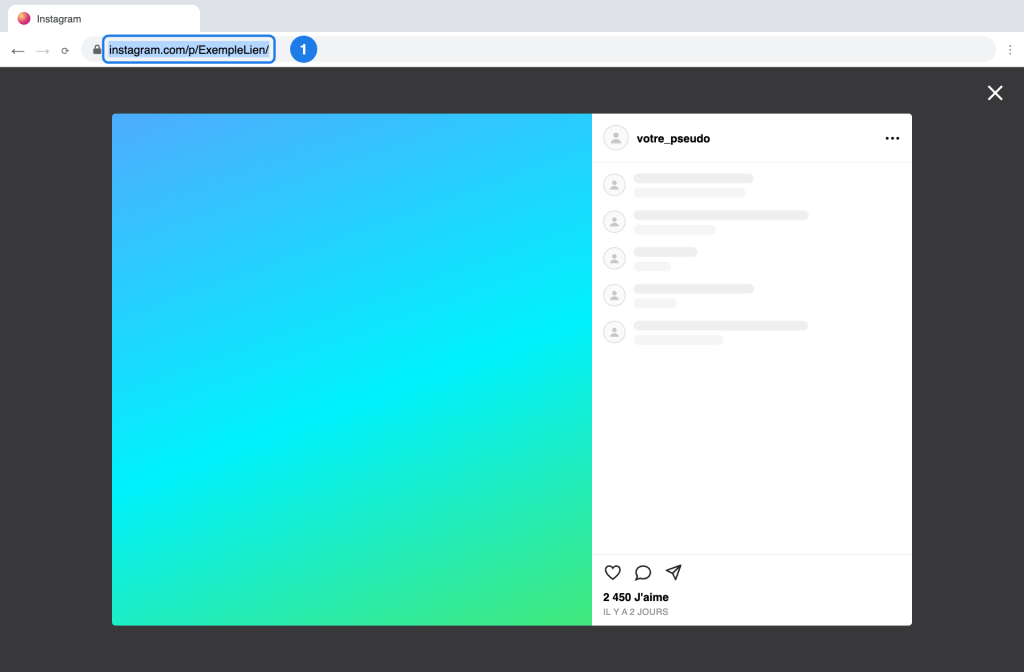This screenshot has height=672, width=1024.
Task: Open the browser three-dot menu
Action: pos(1010,50)
